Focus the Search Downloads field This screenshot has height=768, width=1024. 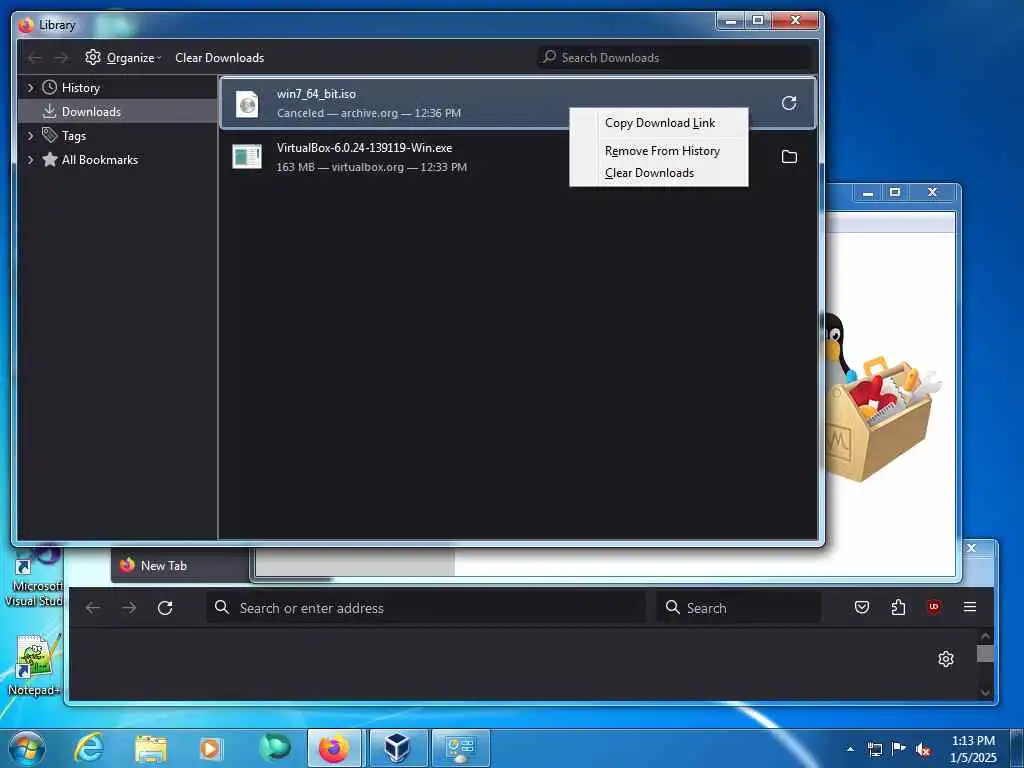click(x=674, y=57)
